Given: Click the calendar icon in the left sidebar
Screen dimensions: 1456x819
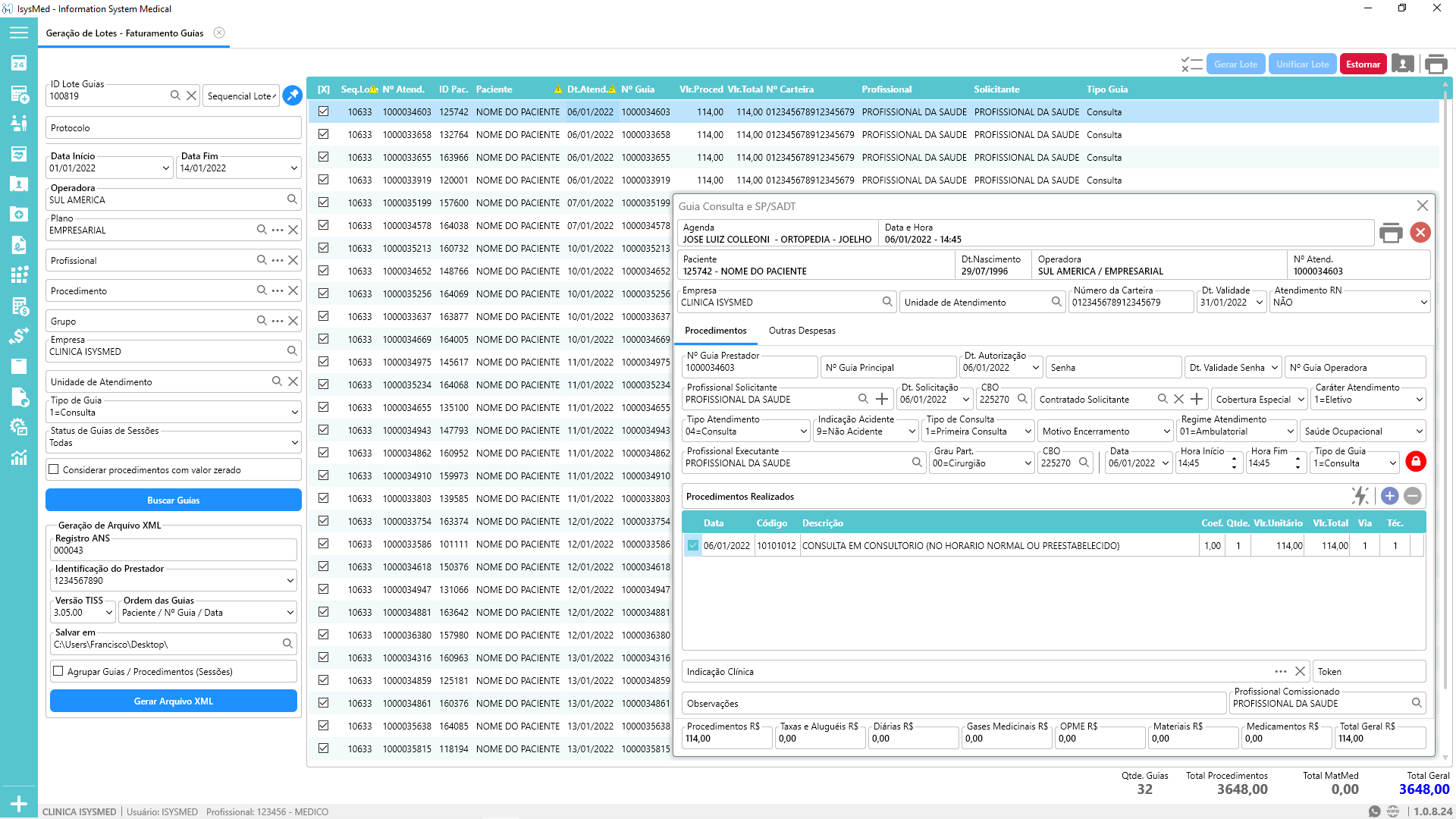Looking at the screenshot, I should (x=19, y=64).
